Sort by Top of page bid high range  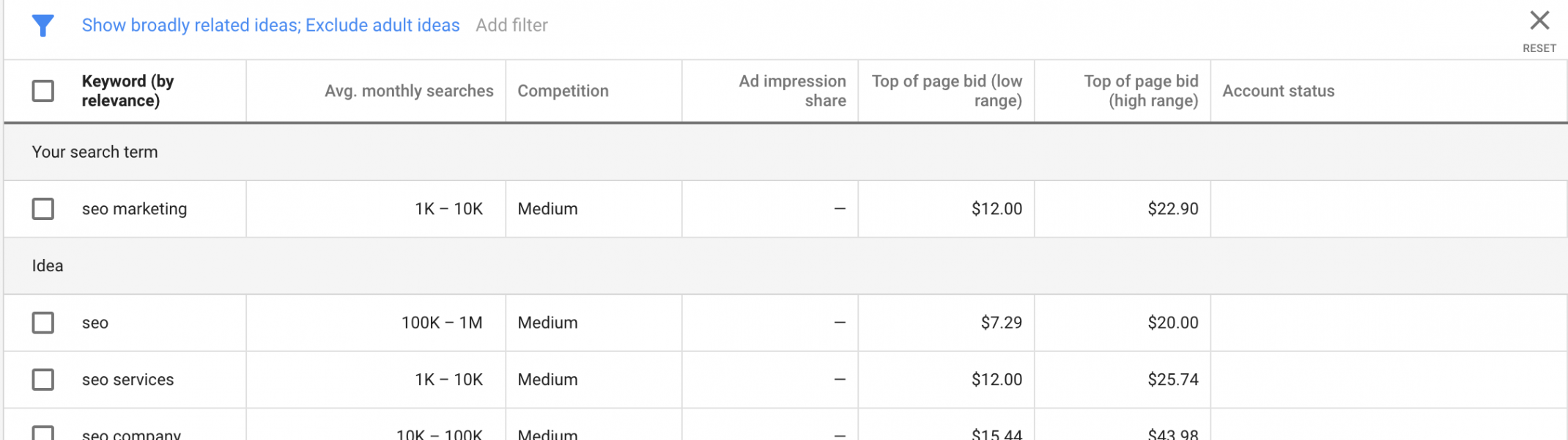1141,91
